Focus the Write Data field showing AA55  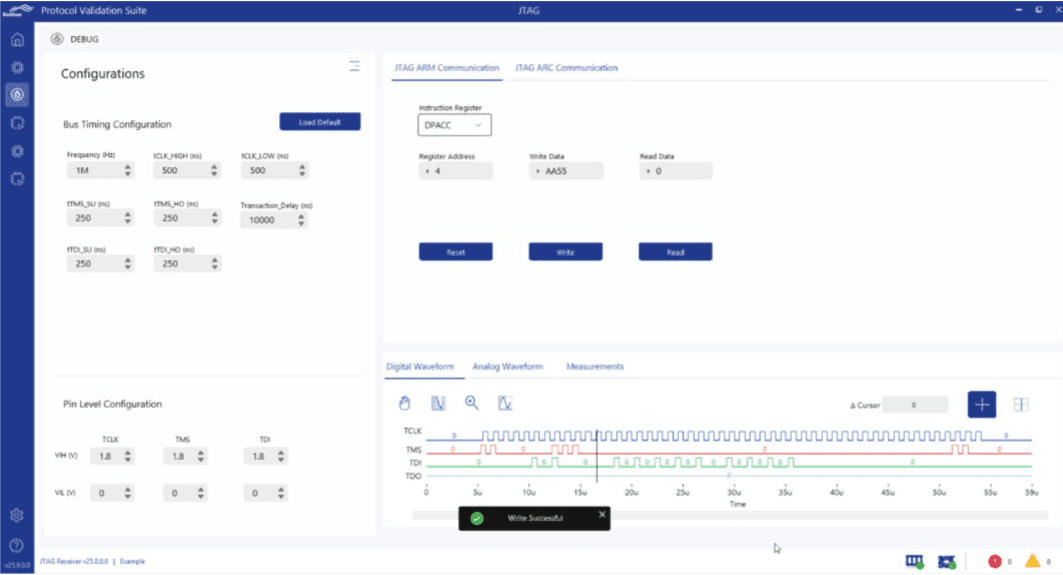pos(566,171)
